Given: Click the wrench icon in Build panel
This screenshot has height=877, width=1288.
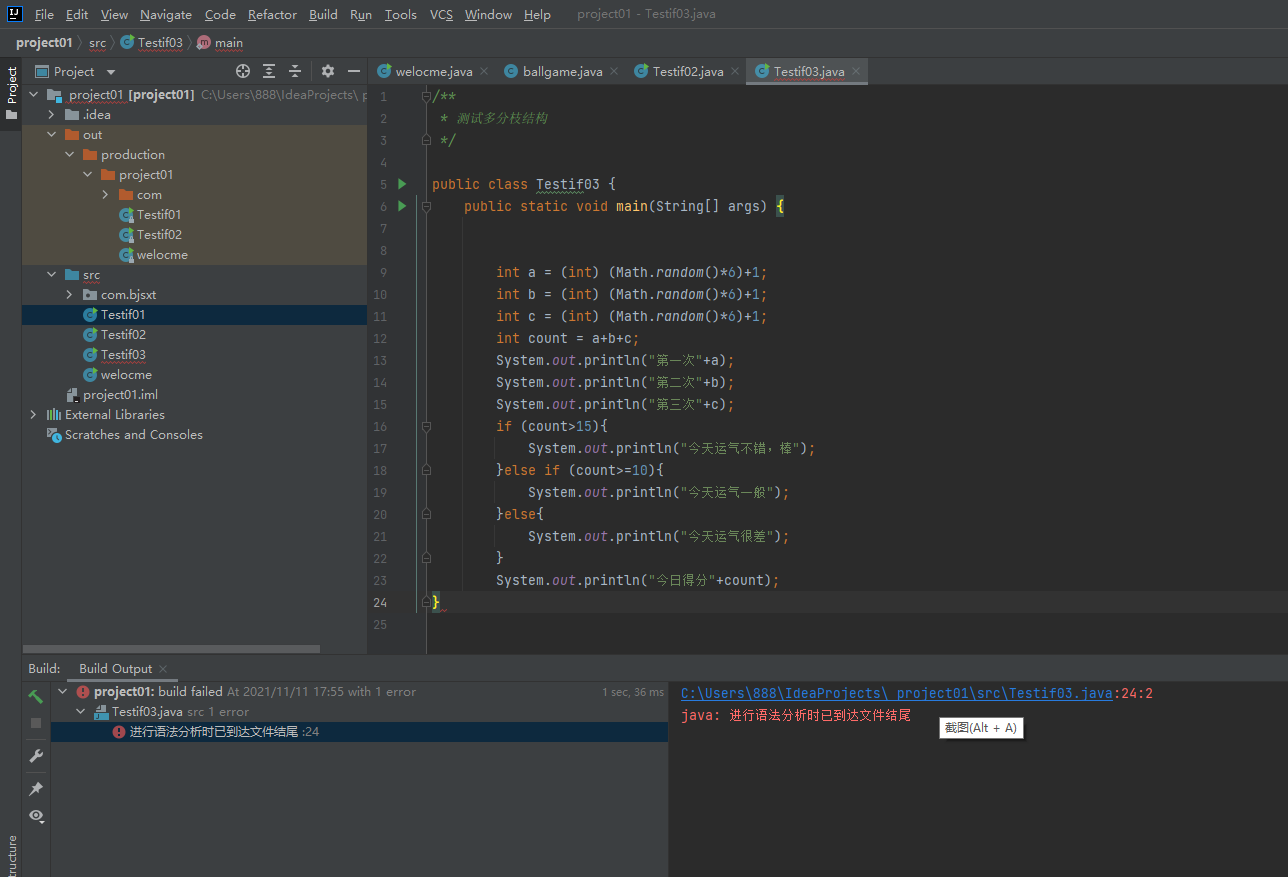Looking at the screenshot, I should tap(36, 756).
